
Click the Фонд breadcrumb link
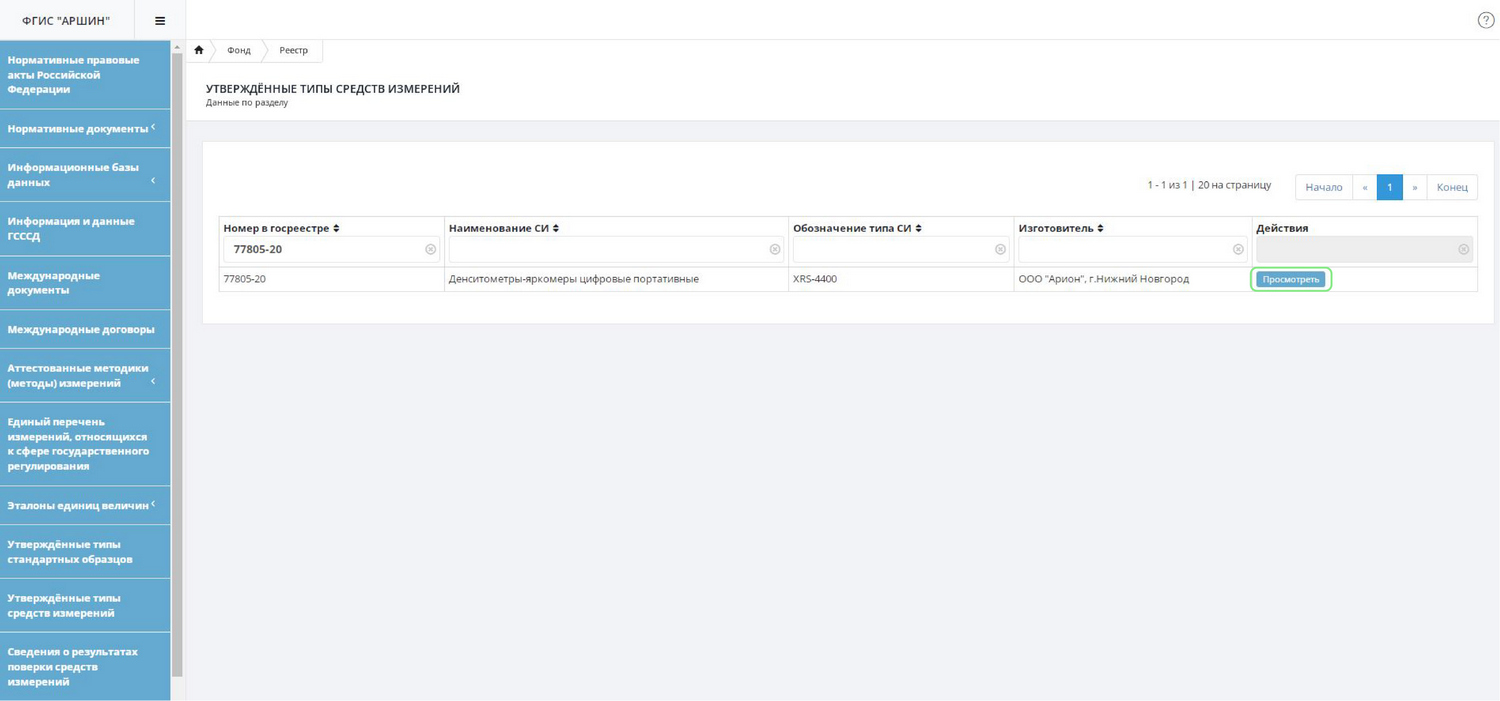[x=239, y=50]
